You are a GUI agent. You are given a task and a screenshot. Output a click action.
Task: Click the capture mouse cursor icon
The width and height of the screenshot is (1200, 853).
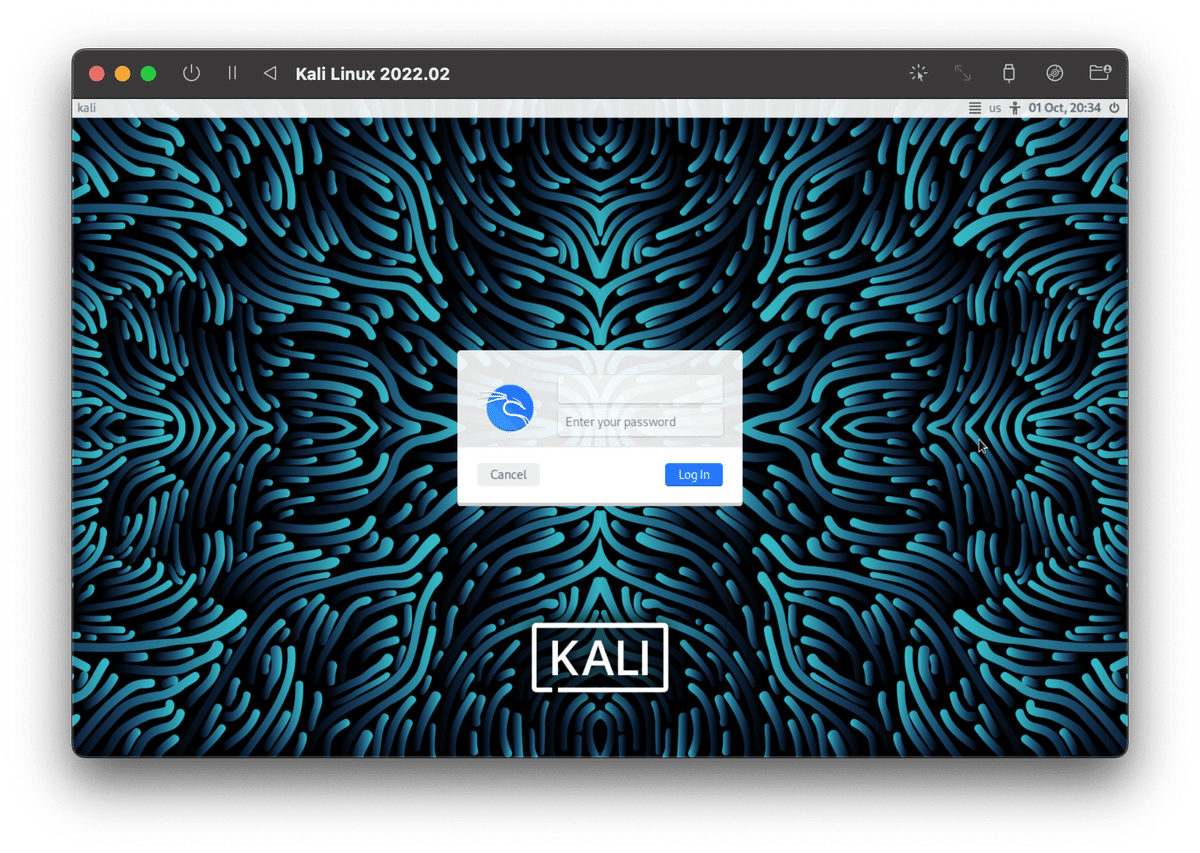(918, 73)
